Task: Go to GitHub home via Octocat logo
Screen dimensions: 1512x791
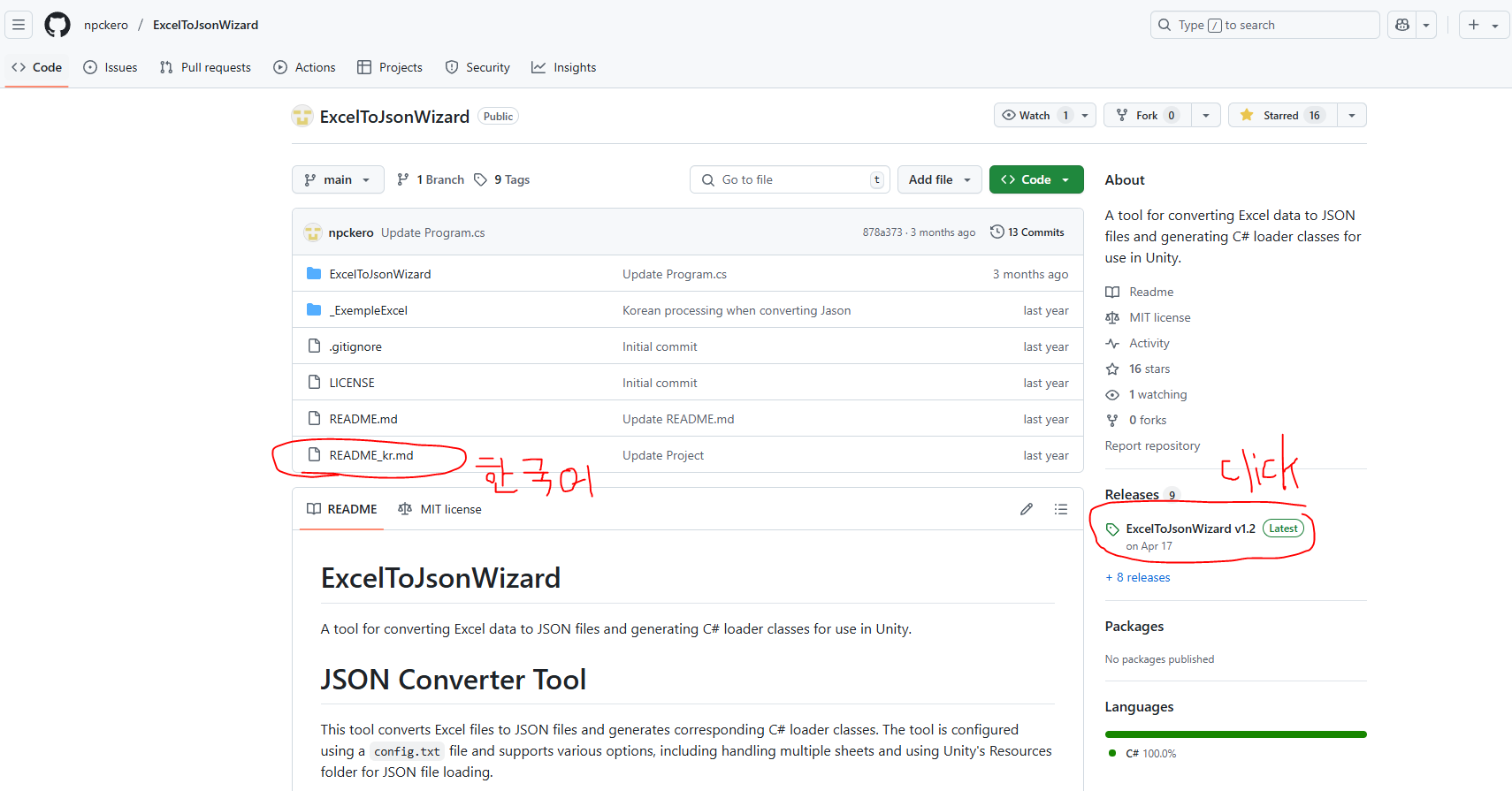Action: [57, 25]
